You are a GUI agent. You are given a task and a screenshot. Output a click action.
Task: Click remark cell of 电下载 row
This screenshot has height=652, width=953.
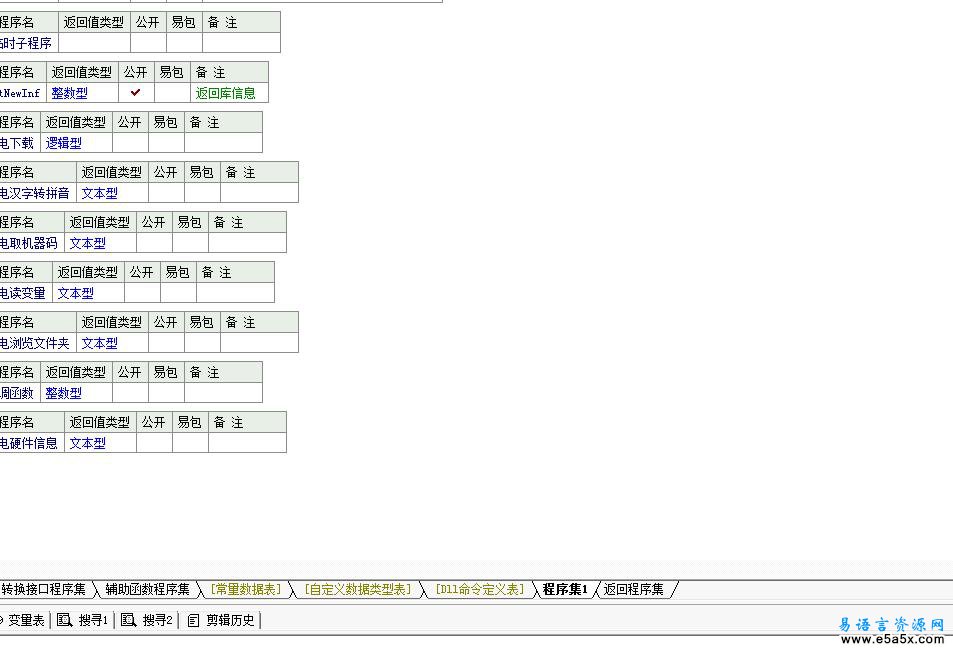[x=224, y=143]
